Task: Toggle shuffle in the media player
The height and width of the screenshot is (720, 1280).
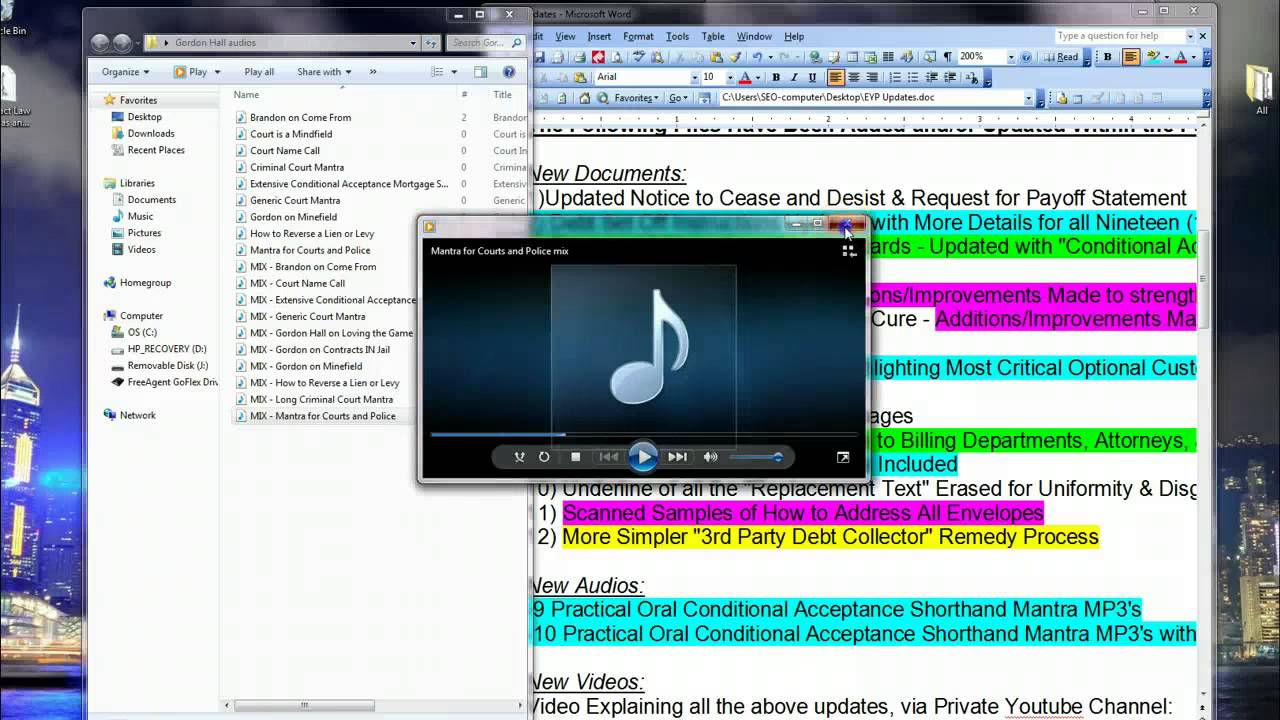Action: [x=519, y=457]
